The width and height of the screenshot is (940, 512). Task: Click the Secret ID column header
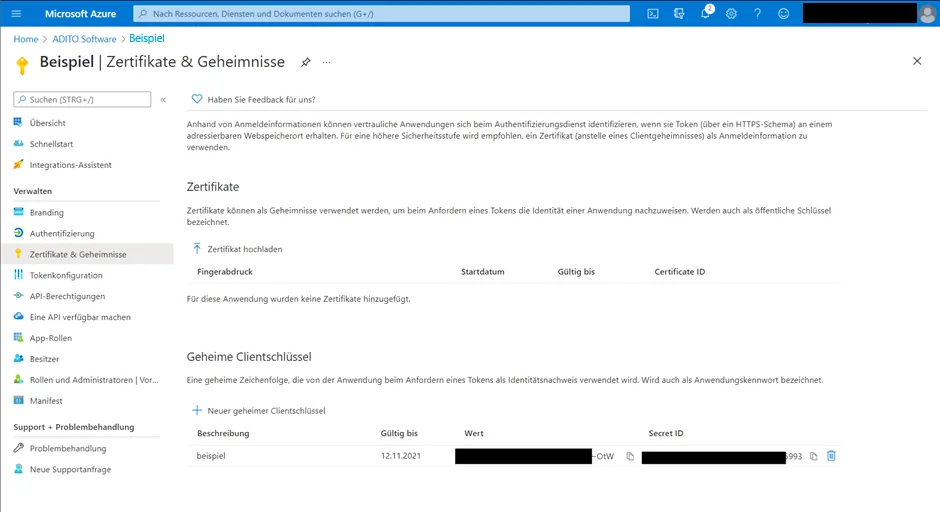pos(666,433)
